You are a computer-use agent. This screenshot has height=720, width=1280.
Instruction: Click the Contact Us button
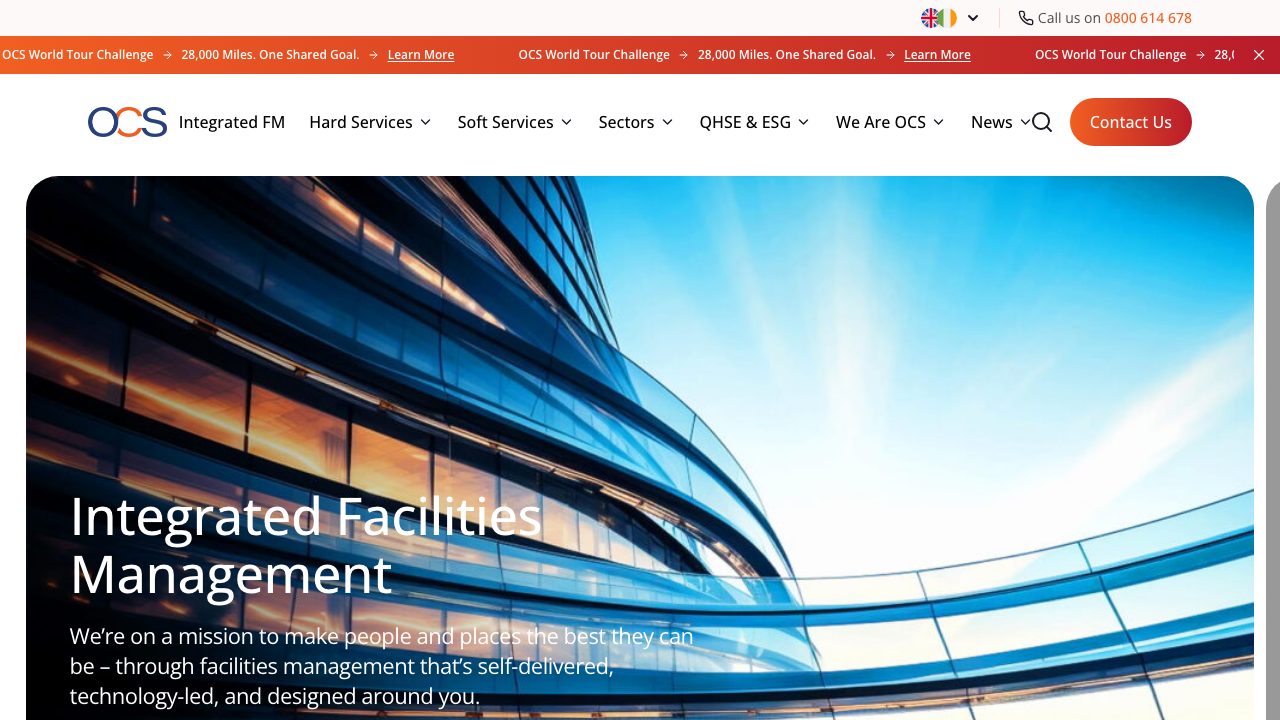1131,122
